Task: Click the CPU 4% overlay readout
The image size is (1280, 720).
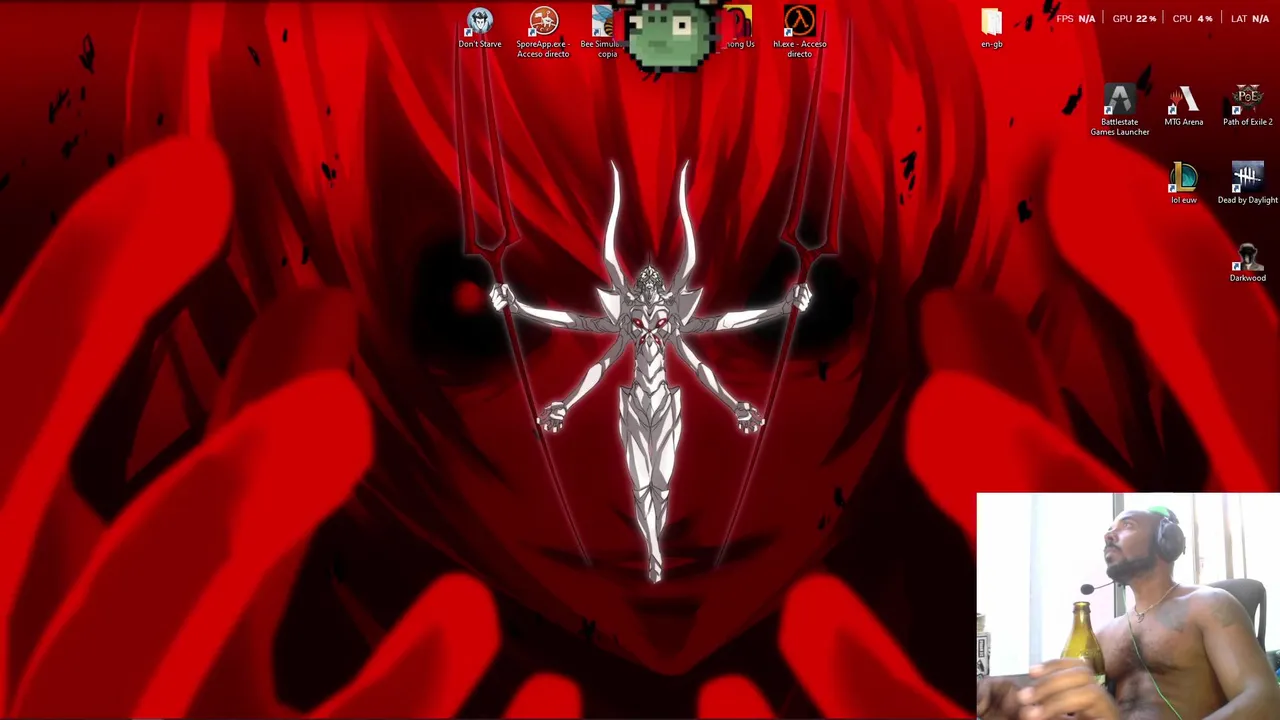Action: click(1192, 18)
